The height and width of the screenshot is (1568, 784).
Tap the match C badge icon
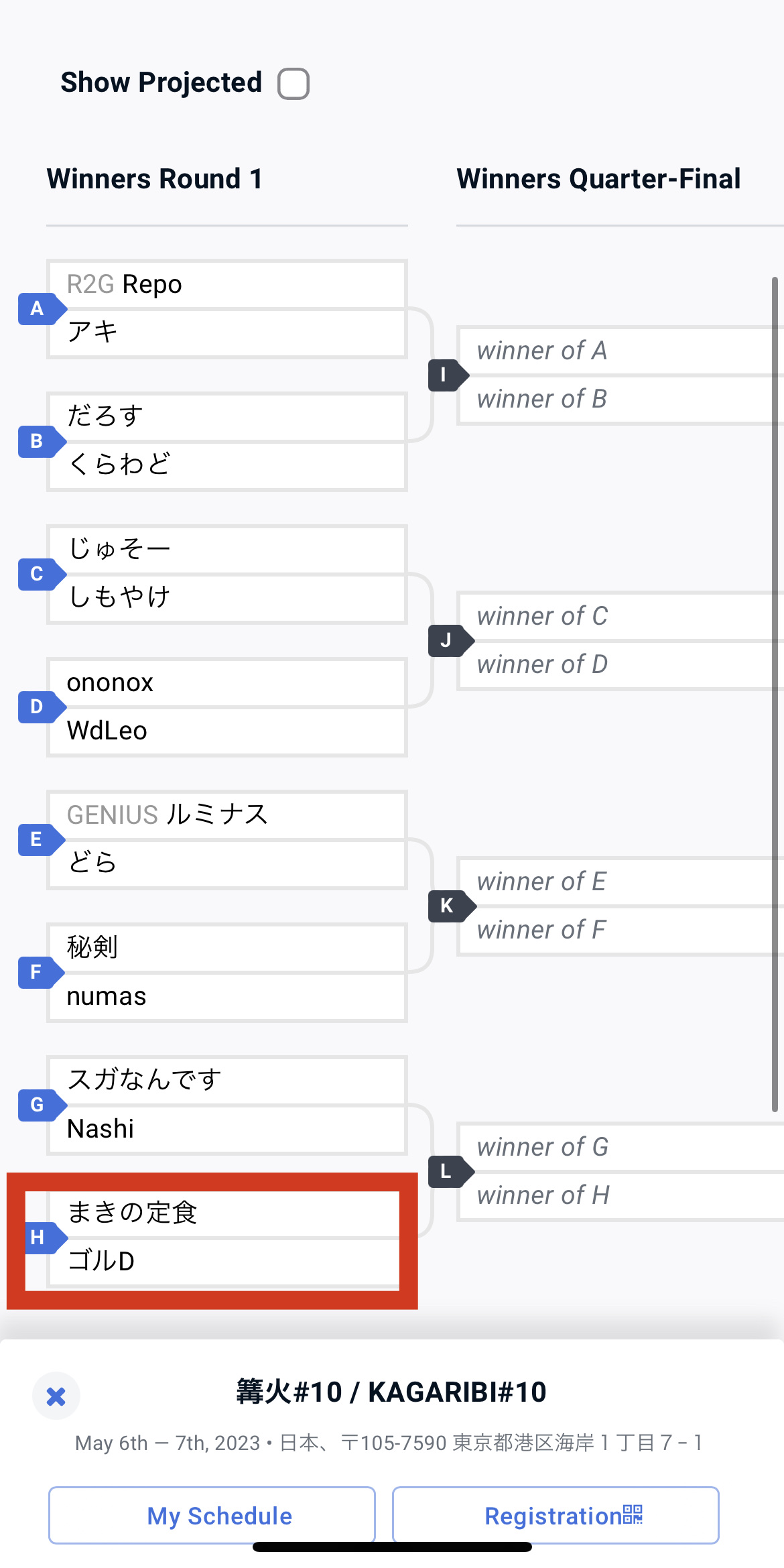coord(39,575)
